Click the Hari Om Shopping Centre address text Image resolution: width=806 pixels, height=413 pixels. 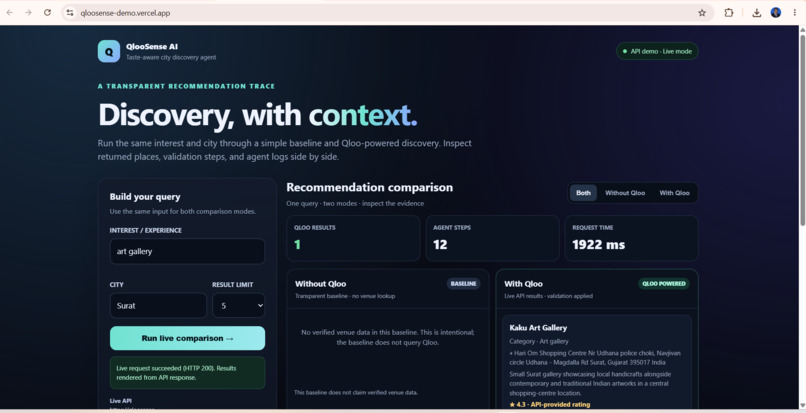pyautogui.click(x=595, y=357)
